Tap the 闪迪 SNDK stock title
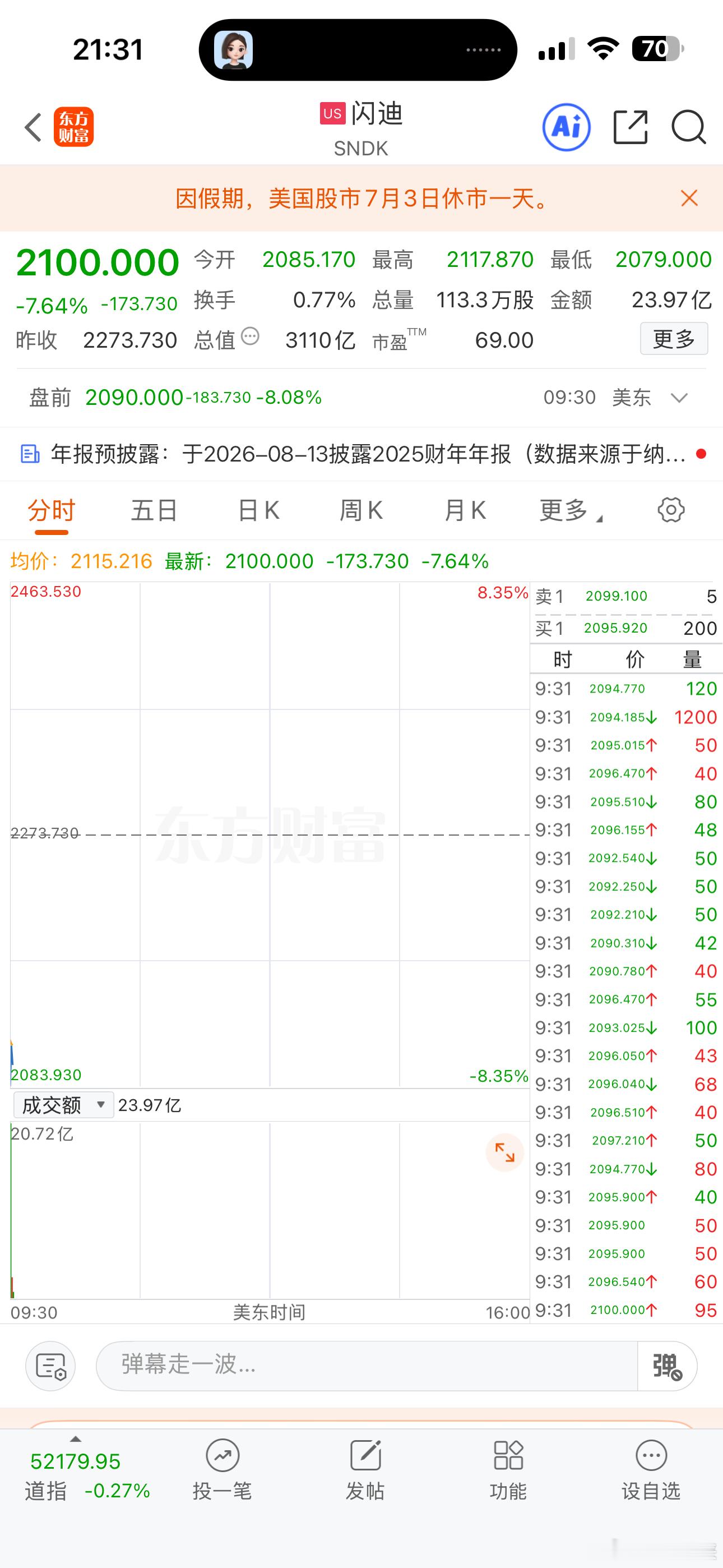This screenshot has width=723, height=1568. pyautogui.click(x=361, y=128)
